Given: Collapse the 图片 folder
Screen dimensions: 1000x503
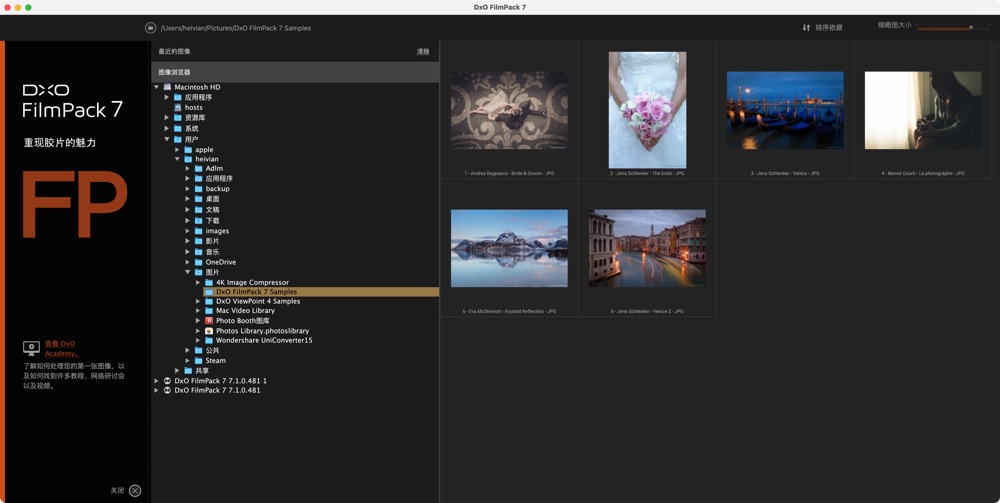Looking at the screenshot, I should click(x=188, y=272).
